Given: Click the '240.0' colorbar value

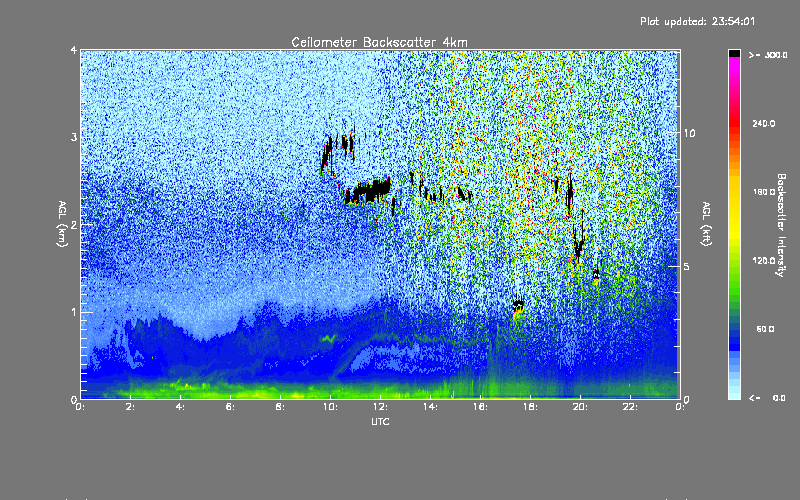Looking at the screenshot, I should [x=764, y=123].
